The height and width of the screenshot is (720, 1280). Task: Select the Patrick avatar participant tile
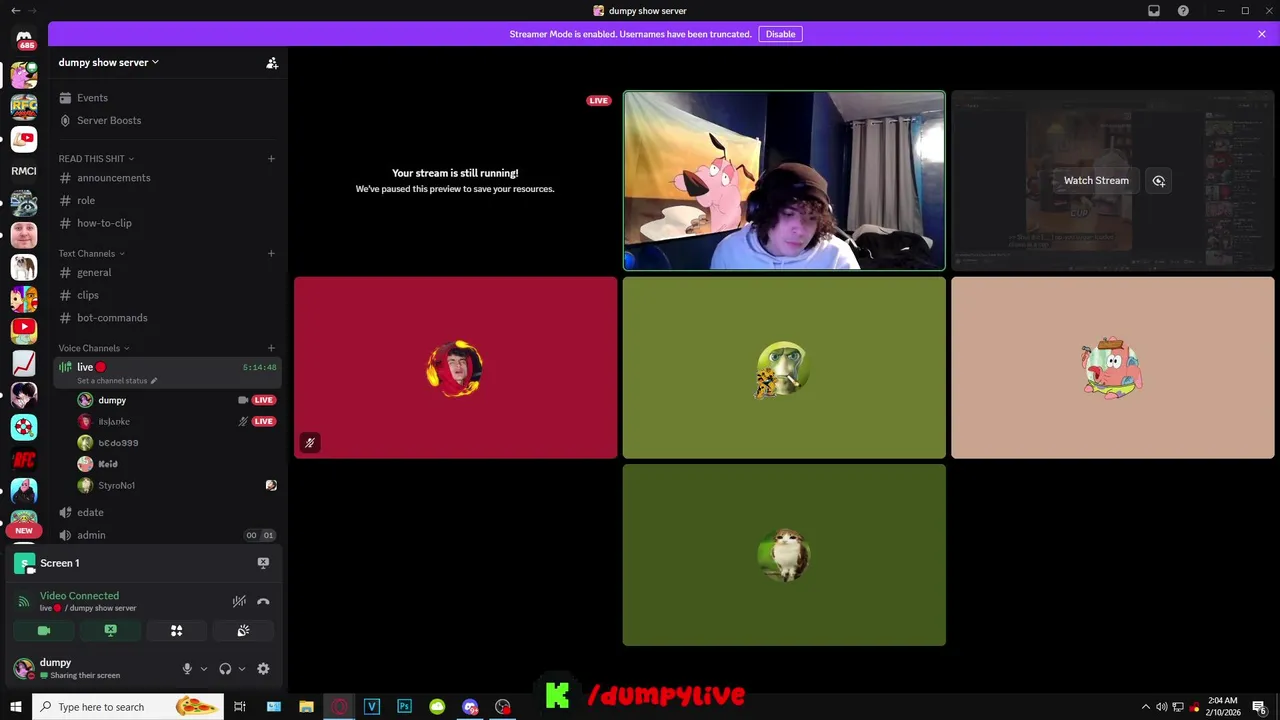click(1113, 368)
